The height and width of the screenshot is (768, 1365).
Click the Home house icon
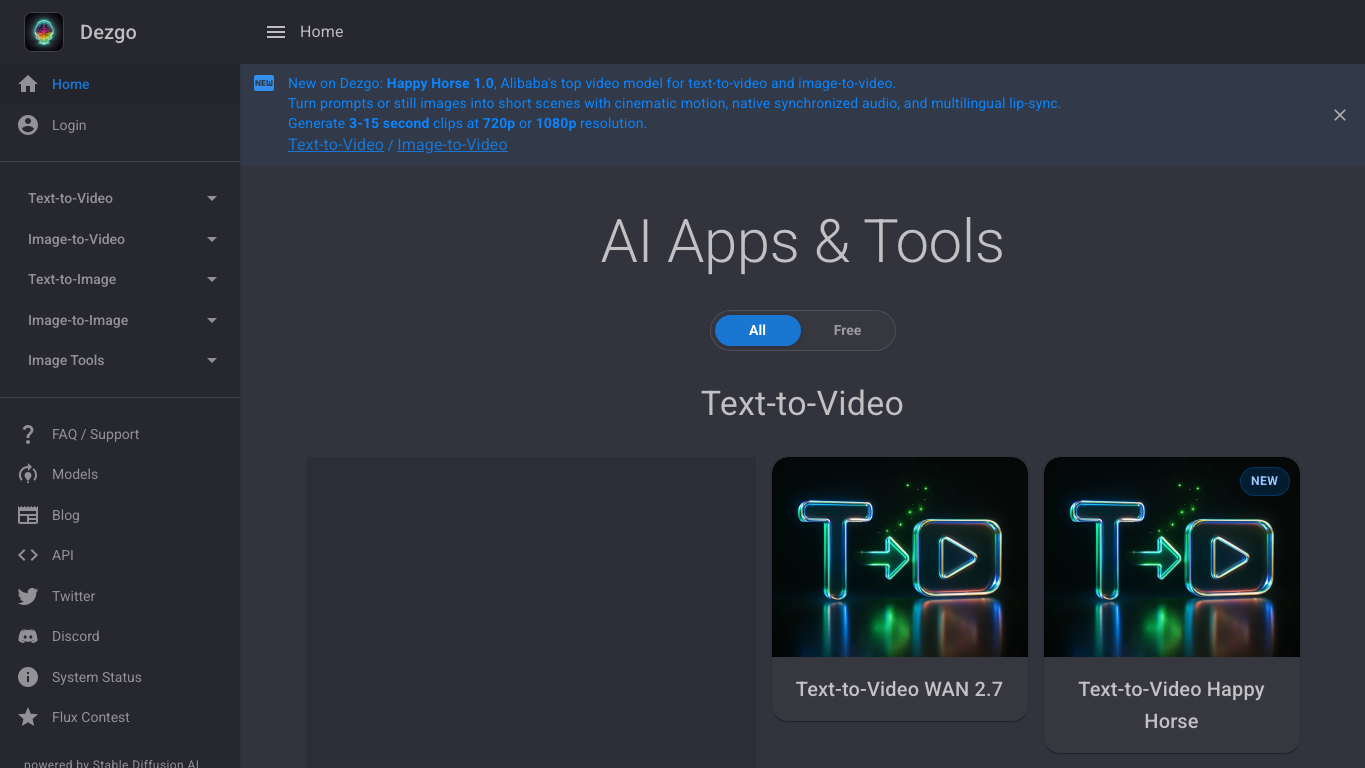[x=28, y=84]
